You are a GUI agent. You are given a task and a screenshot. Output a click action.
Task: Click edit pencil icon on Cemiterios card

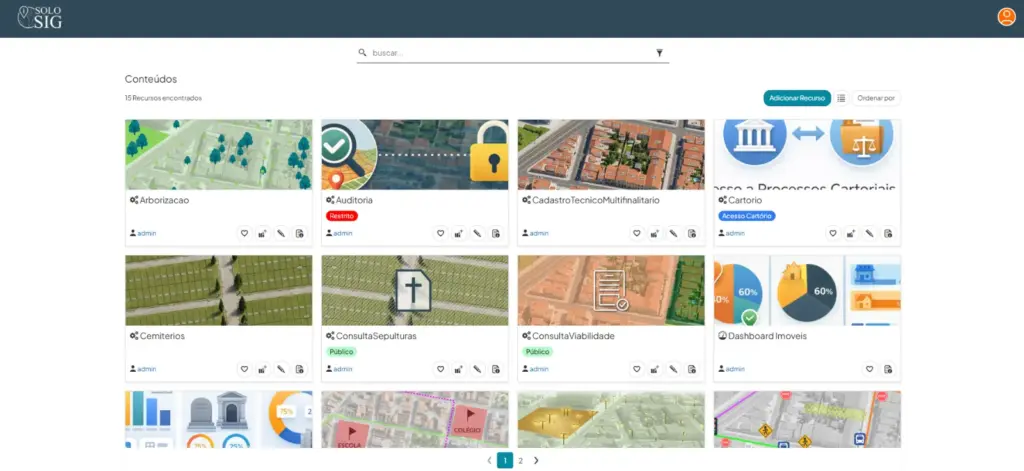(x=281, y=369)
